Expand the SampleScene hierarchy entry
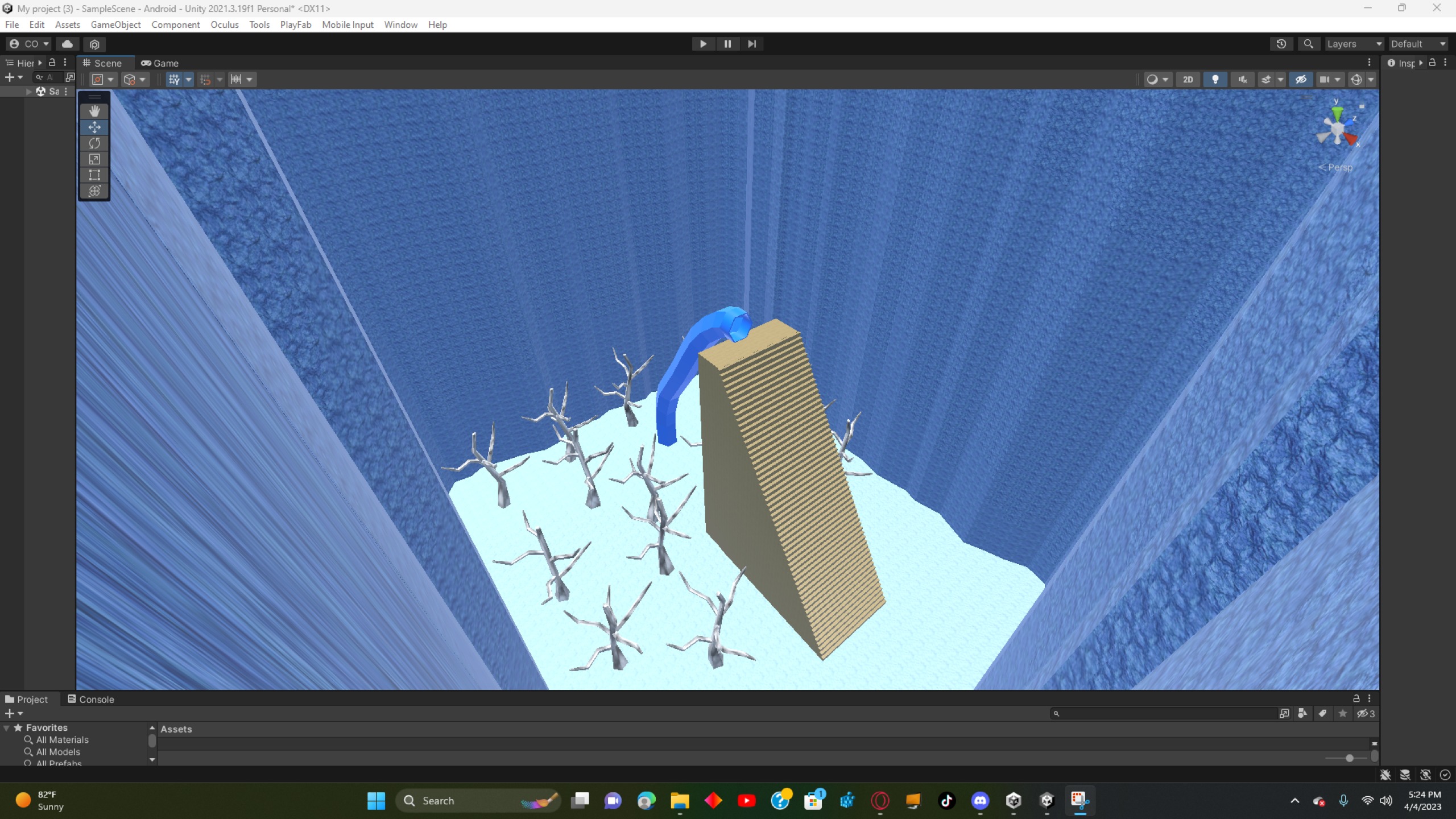 tap(29, 92)
